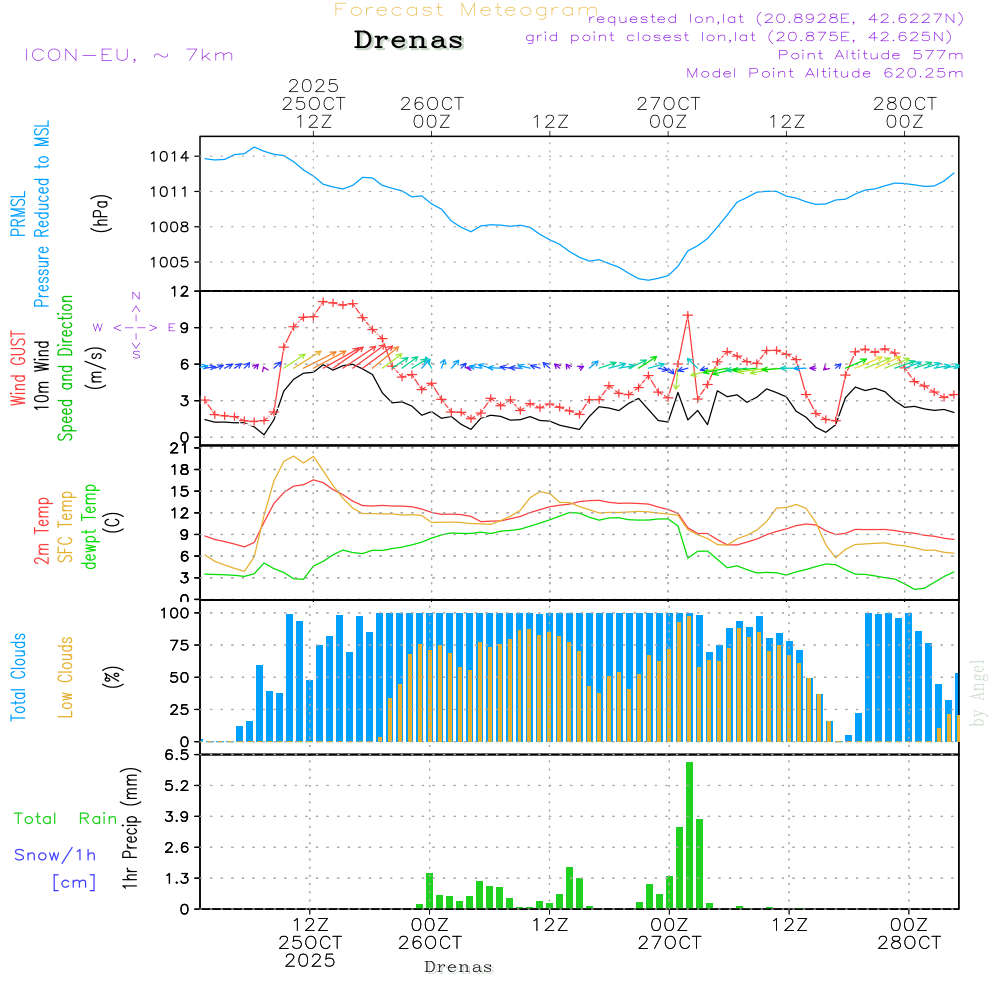Image resolution: width=1000 pixels, height=1000 pixels.
Task: Click the ICON-EU ~7km model label
Action: [128, 55]
